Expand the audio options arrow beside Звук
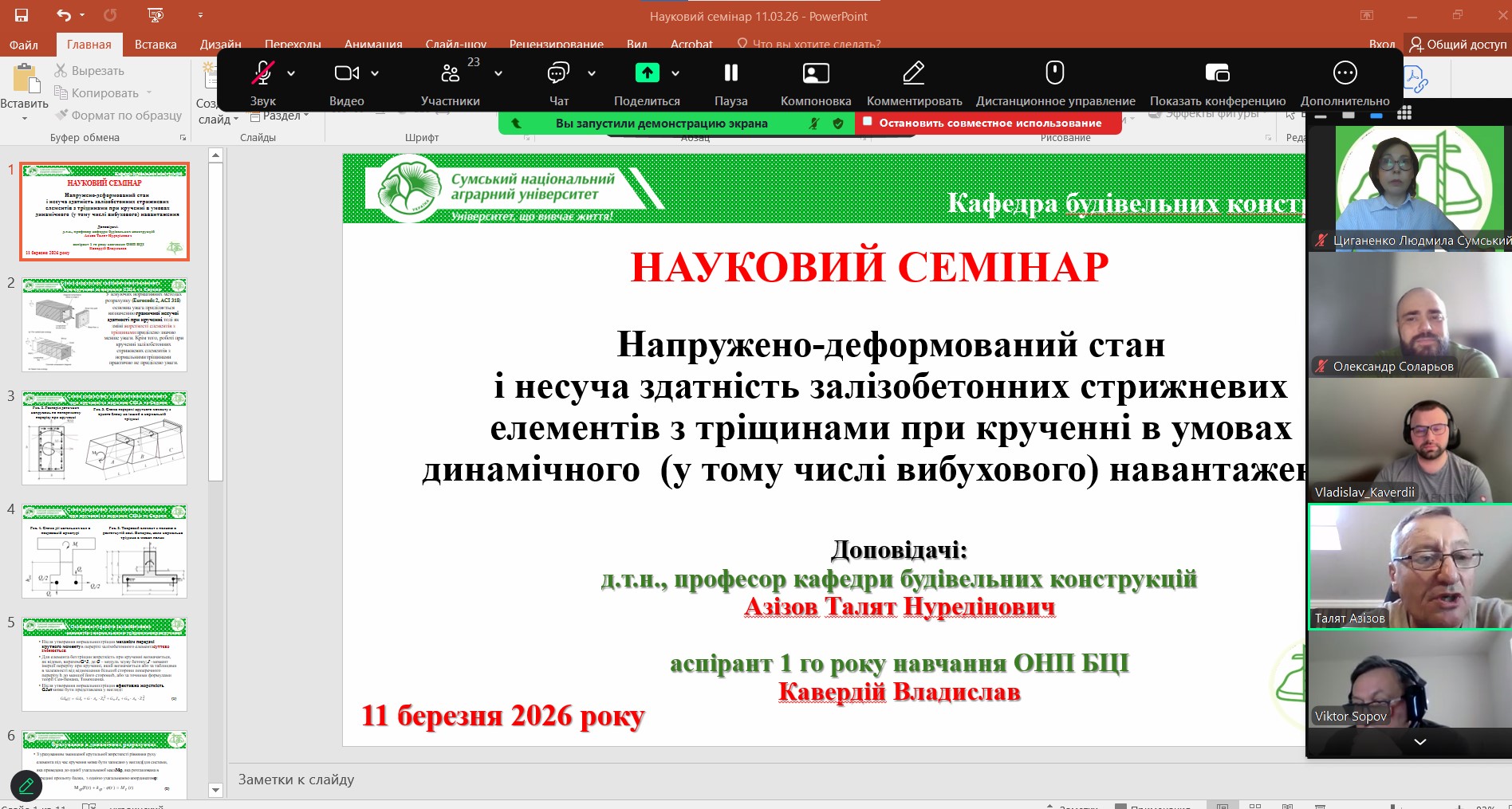This screenshot has height=809, width=1512. [x=291, y=73]
